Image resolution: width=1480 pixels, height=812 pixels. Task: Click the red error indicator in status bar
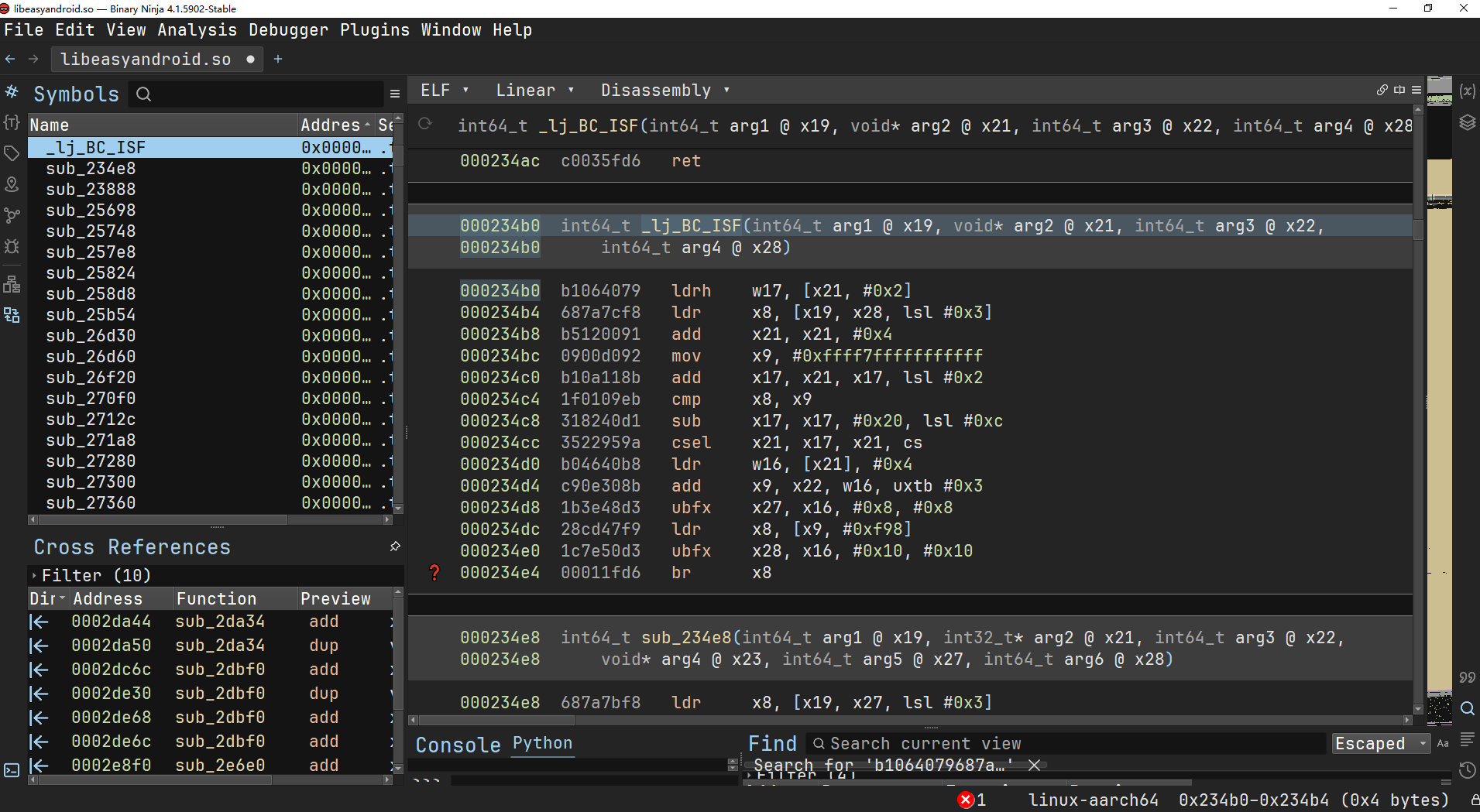[x=966, y=800]
